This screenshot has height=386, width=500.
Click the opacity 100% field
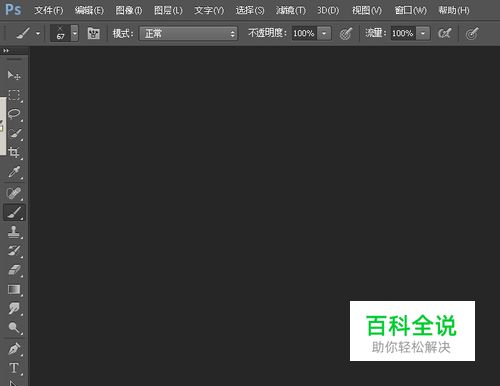point(304,33)
